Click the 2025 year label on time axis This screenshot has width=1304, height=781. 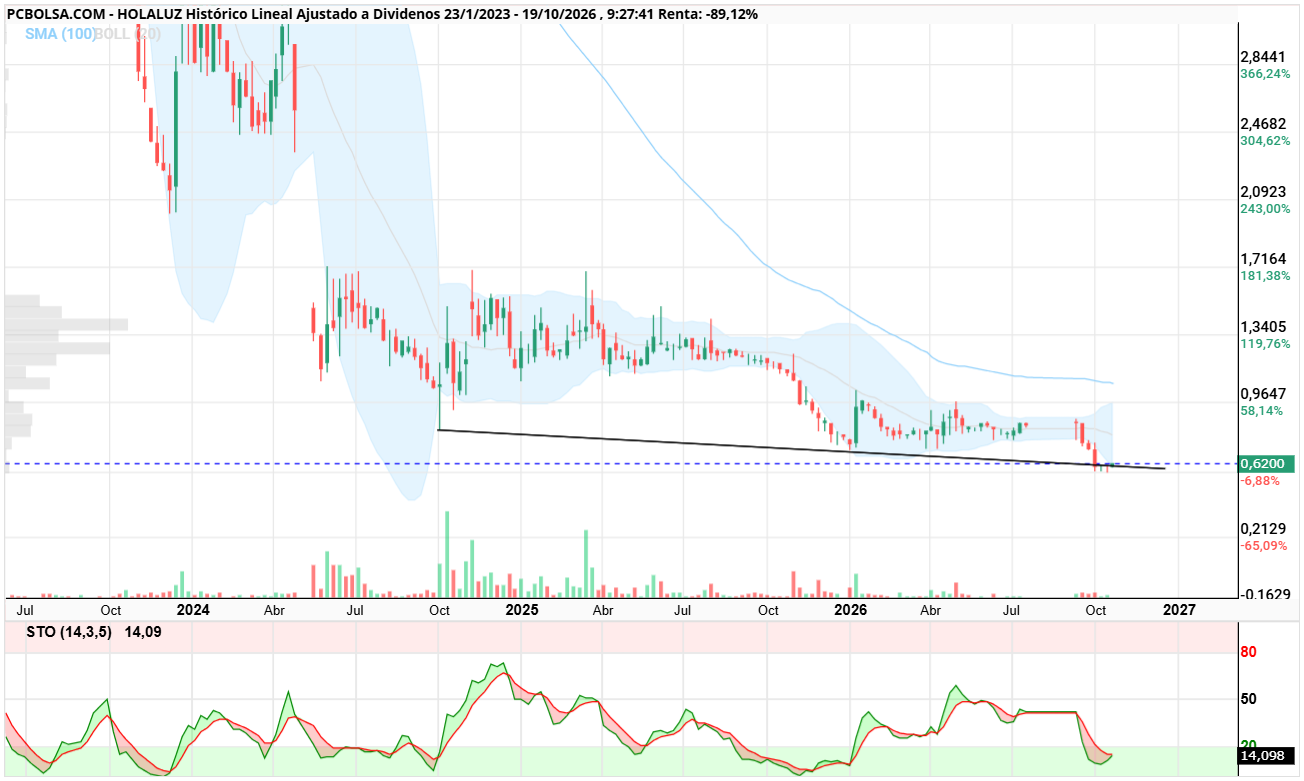tap(522, 609)
